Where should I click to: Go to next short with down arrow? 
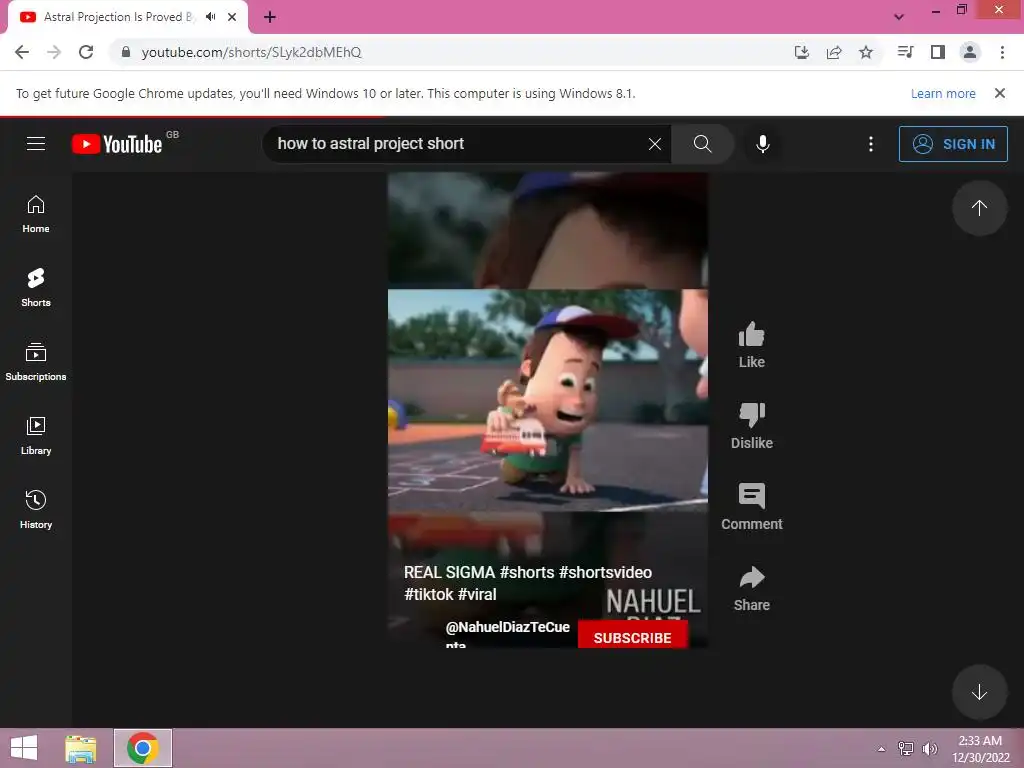pos(979,692)
